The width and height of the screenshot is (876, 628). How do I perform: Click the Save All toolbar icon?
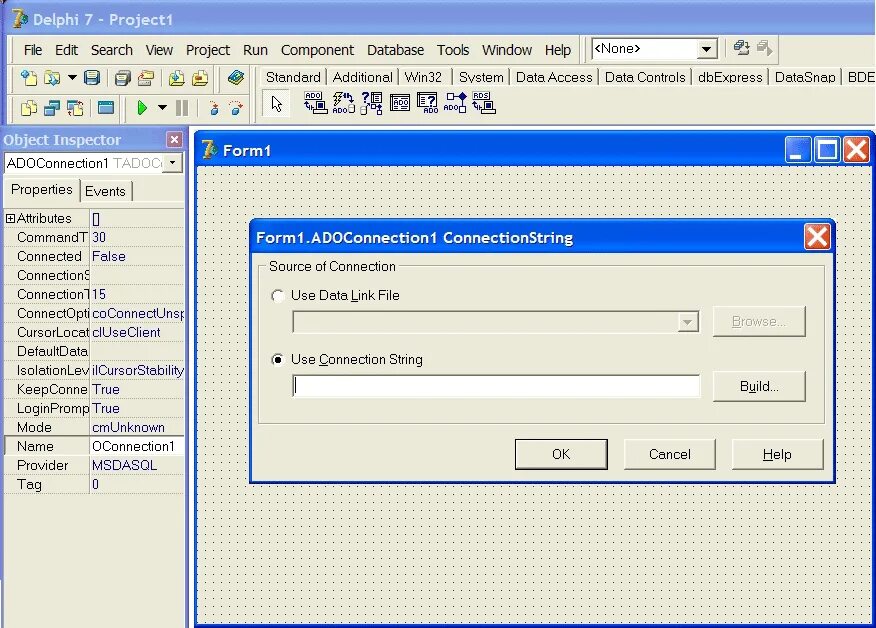pos(122,78)
